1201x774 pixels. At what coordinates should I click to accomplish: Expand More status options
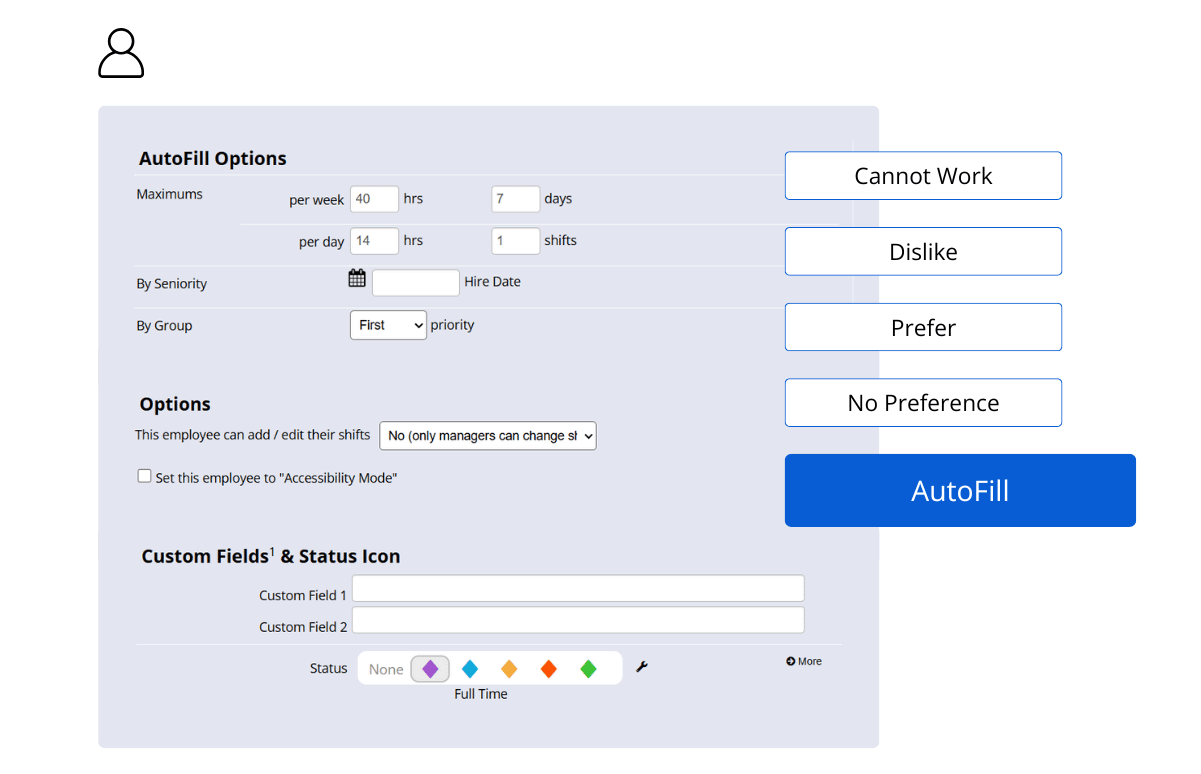[x=803, y=661]
